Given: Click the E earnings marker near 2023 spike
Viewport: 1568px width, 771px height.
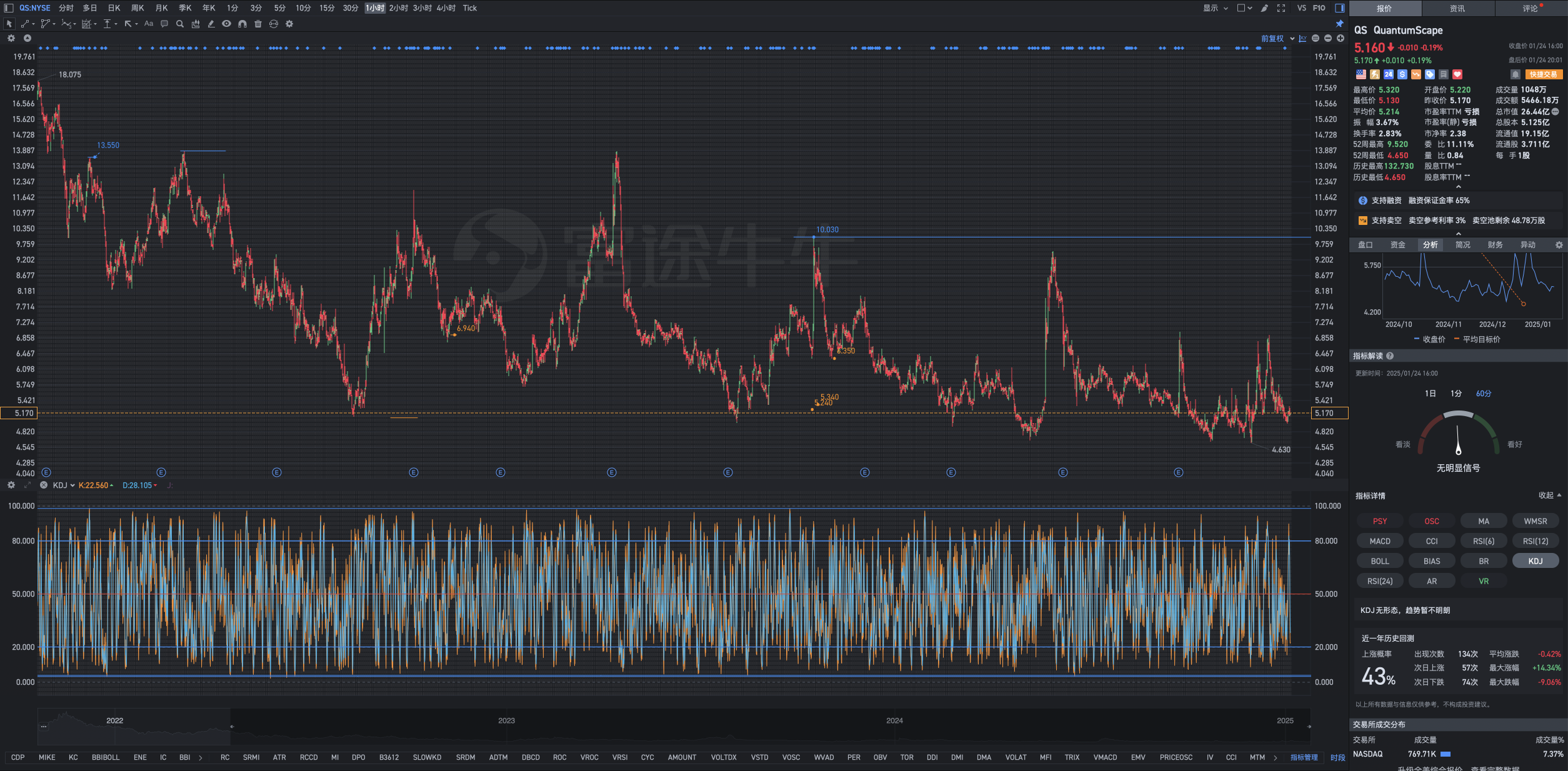Looking at the screenshot, I should point(611,472).
